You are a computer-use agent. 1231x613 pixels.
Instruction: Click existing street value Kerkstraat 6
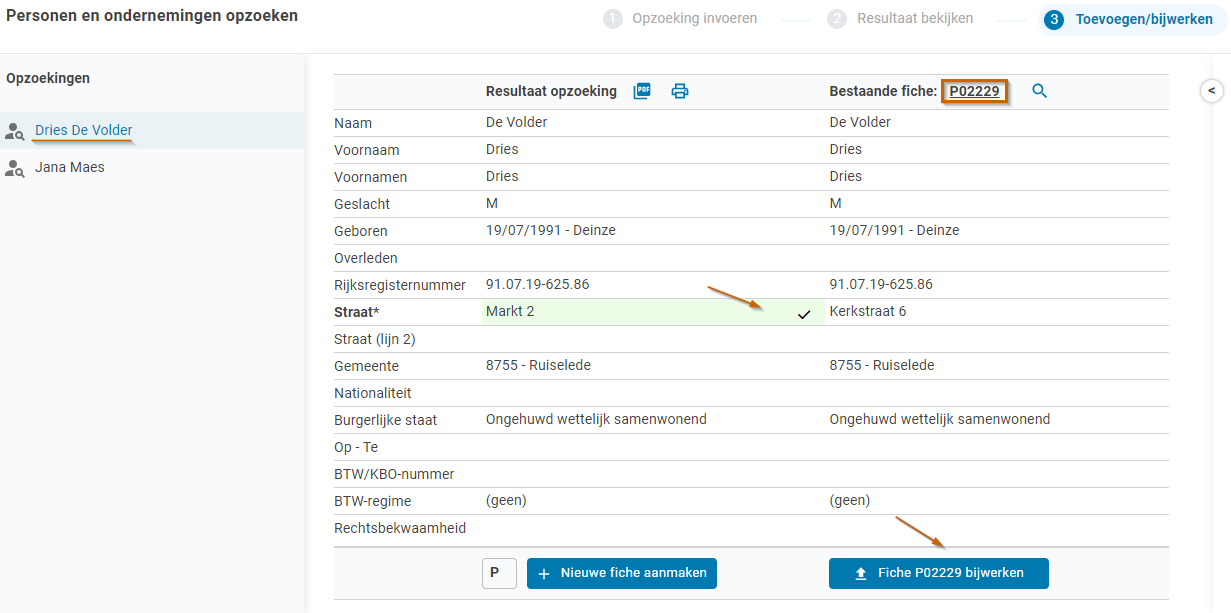[868, 311]
